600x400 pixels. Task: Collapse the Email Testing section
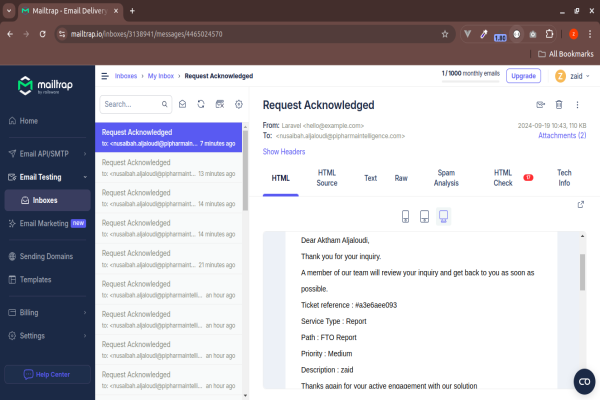(x=47, y=177)
